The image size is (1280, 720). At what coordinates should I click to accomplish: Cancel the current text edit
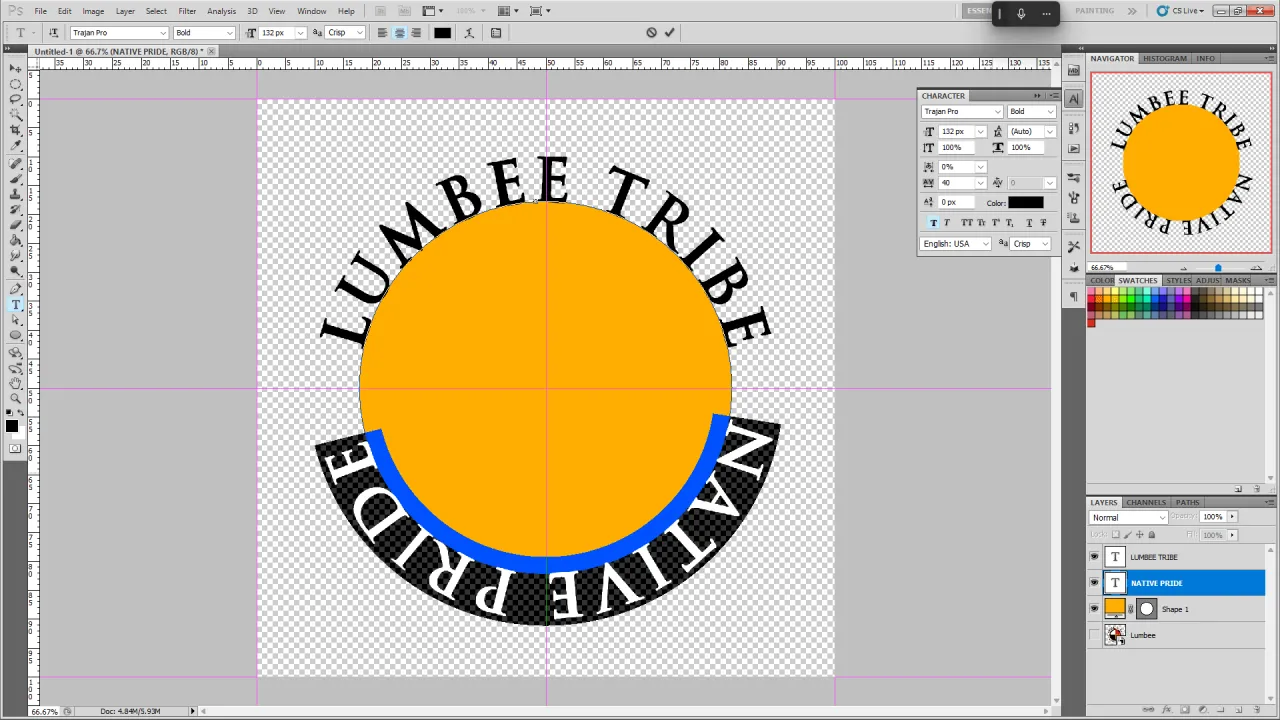point(651,32)
